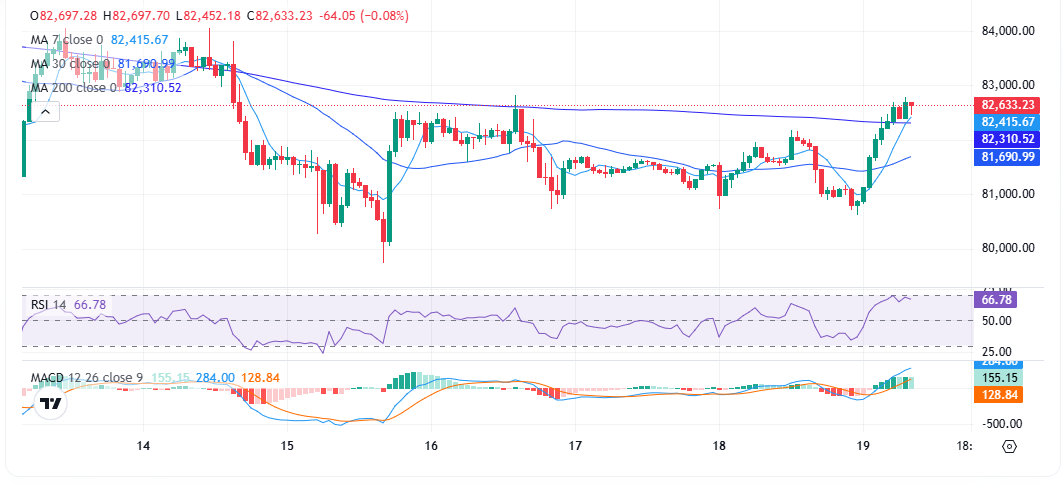The image size is (1063, 485).
Task: Click the date 15 on time axis
Action: coord(286,446)
